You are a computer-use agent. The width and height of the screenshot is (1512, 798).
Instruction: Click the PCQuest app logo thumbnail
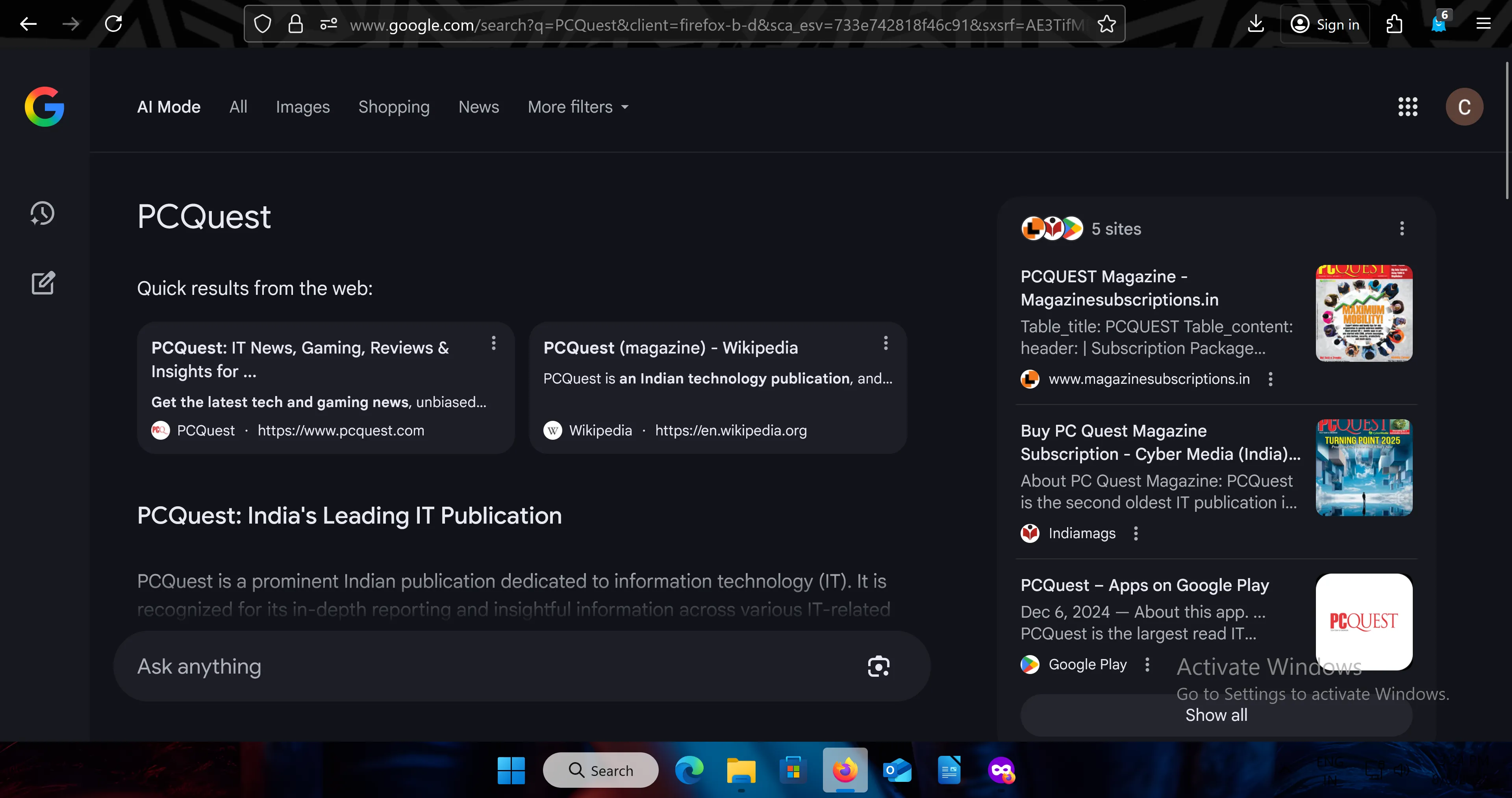1364,621
